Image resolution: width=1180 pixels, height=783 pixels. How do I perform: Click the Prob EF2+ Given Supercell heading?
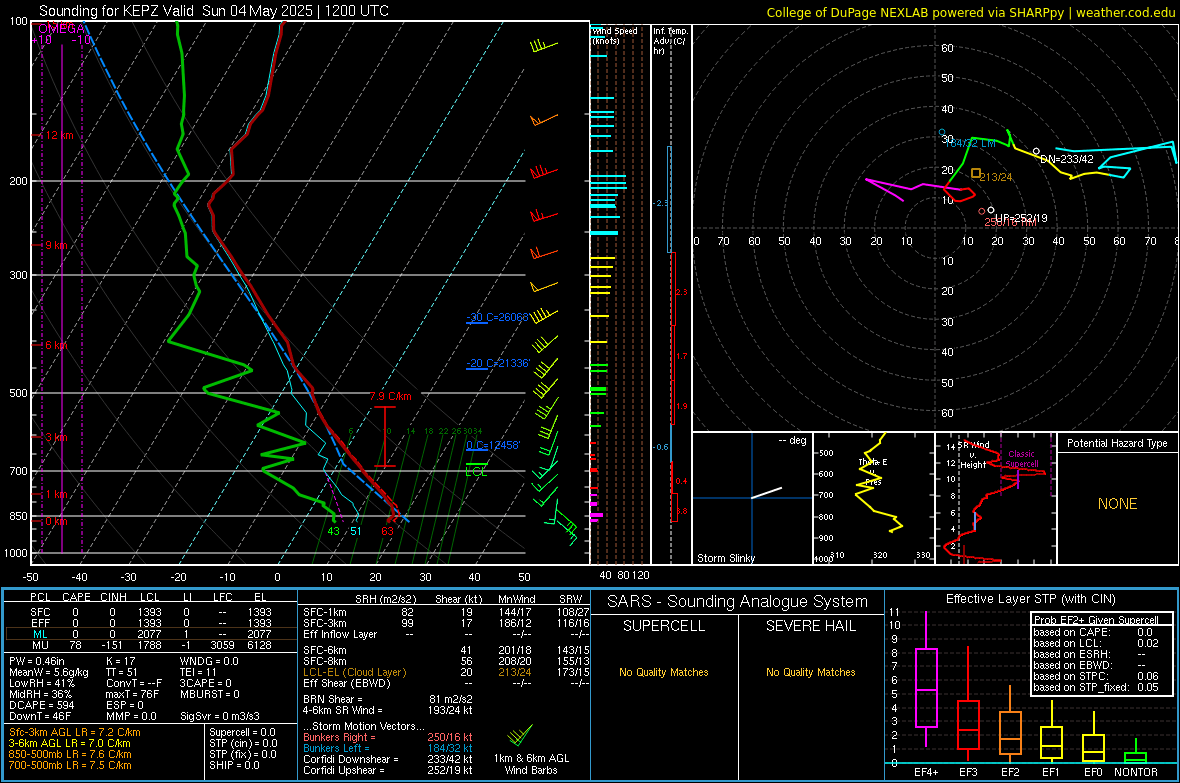click(x=1096, y=620)
